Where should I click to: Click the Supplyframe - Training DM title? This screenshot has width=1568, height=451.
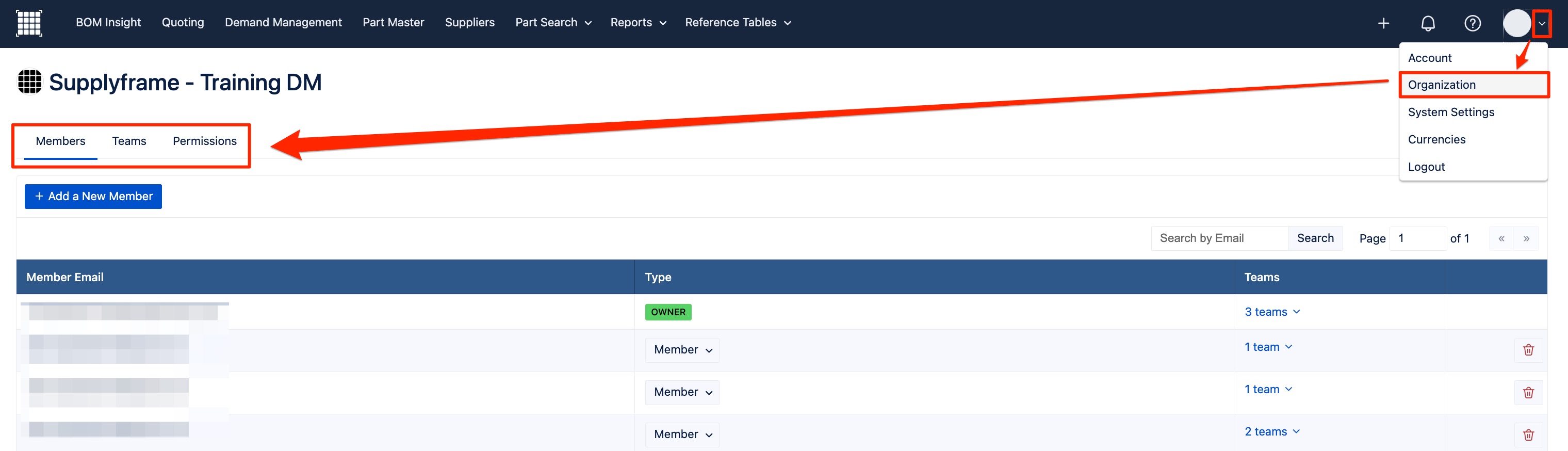(185, 82)
